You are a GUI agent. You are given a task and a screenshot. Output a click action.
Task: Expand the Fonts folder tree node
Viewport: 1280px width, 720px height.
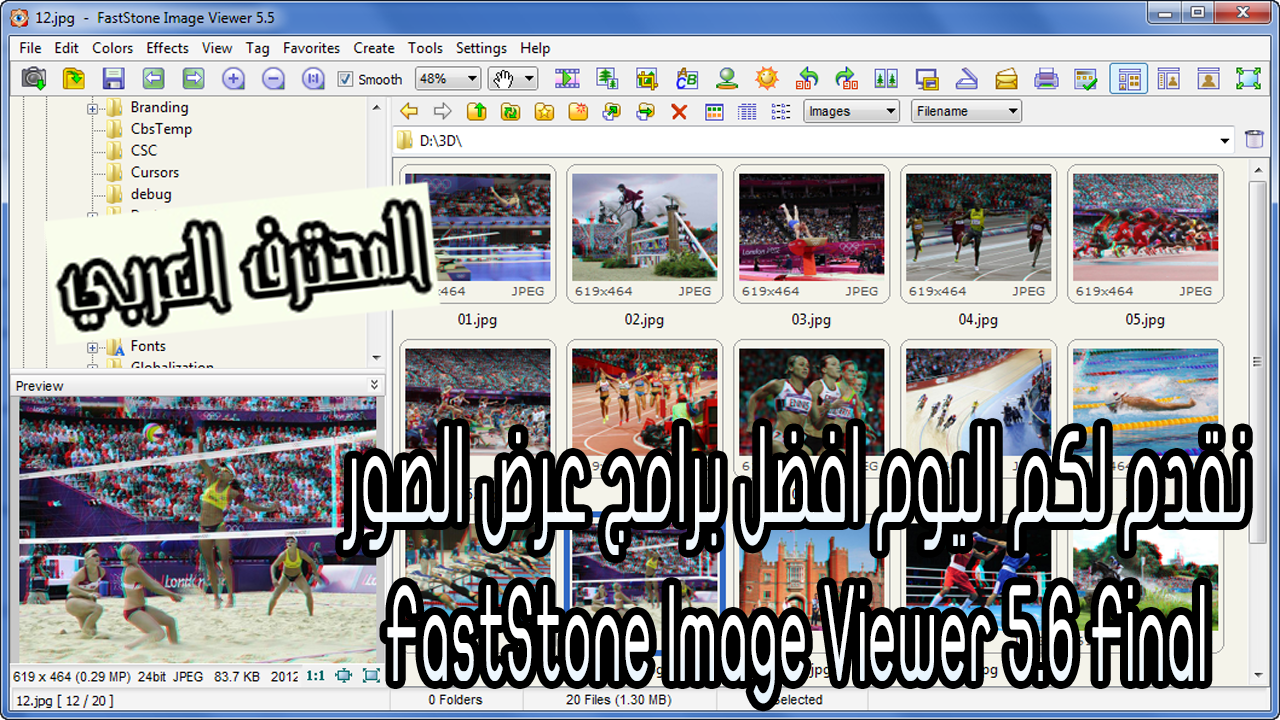point(93,347)
